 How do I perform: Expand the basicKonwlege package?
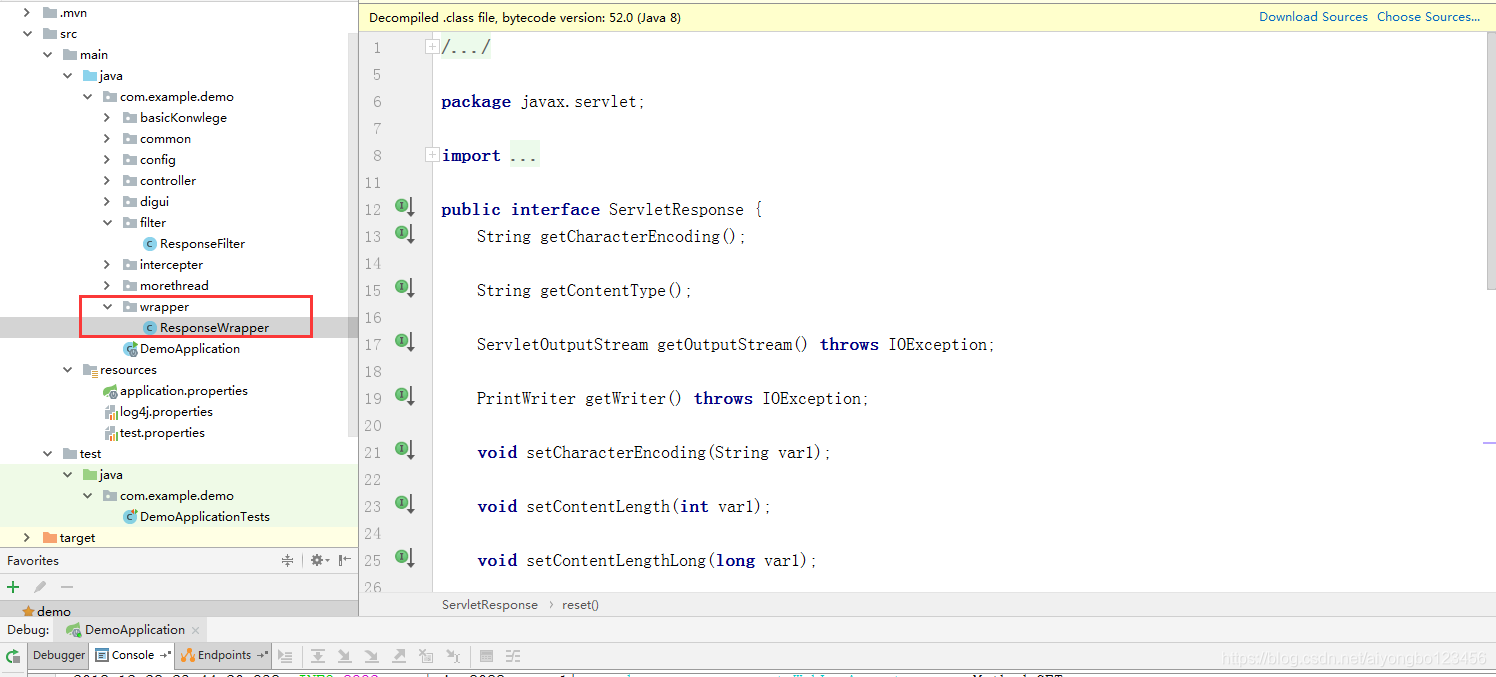(107, 118)
